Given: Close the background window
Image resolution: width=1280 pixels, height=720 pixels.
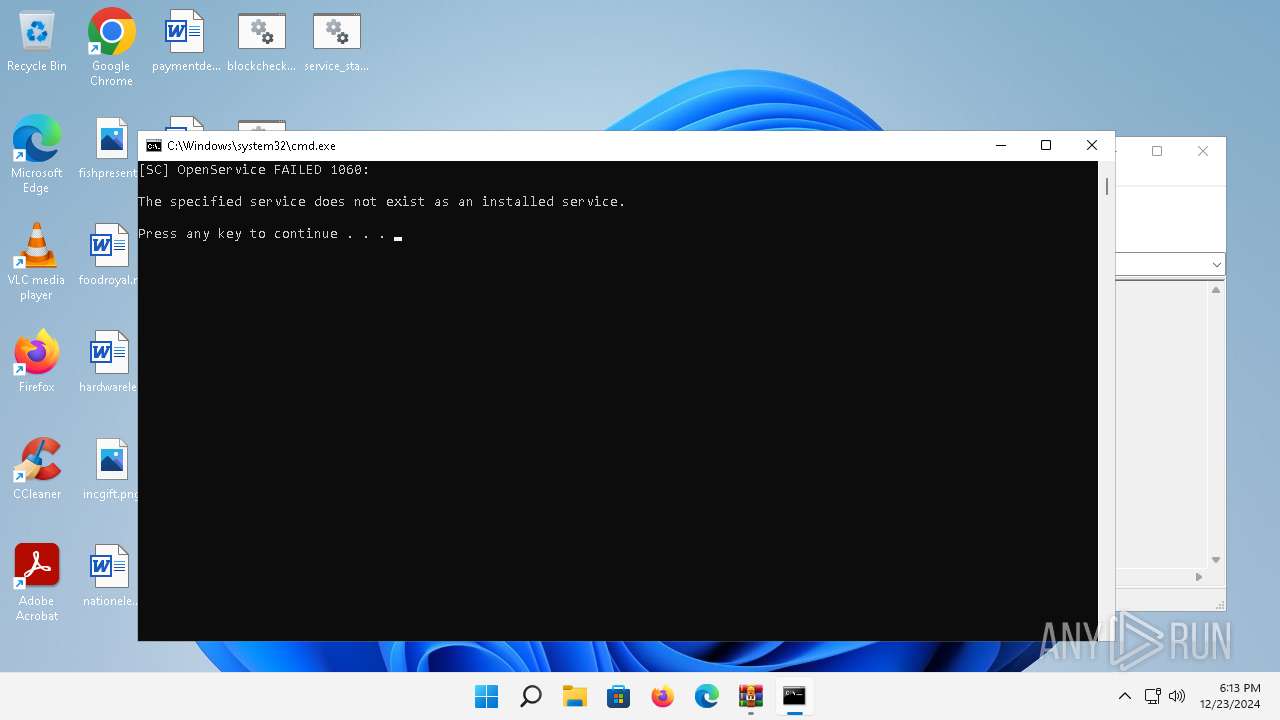Looking at the screenshot, I should pos(1203,151).
